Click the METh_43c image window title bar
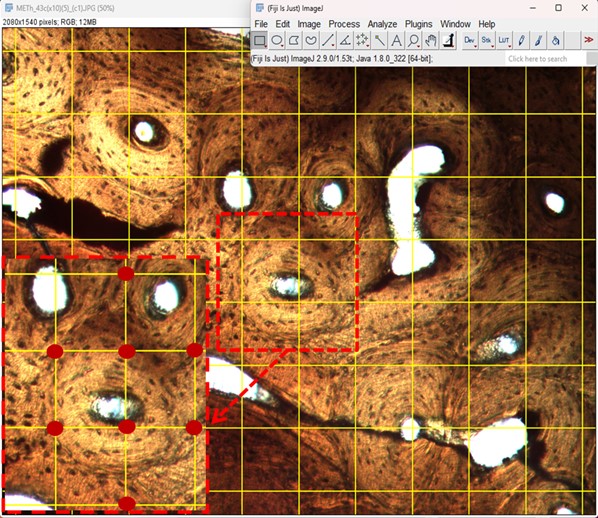 point(126,8)
